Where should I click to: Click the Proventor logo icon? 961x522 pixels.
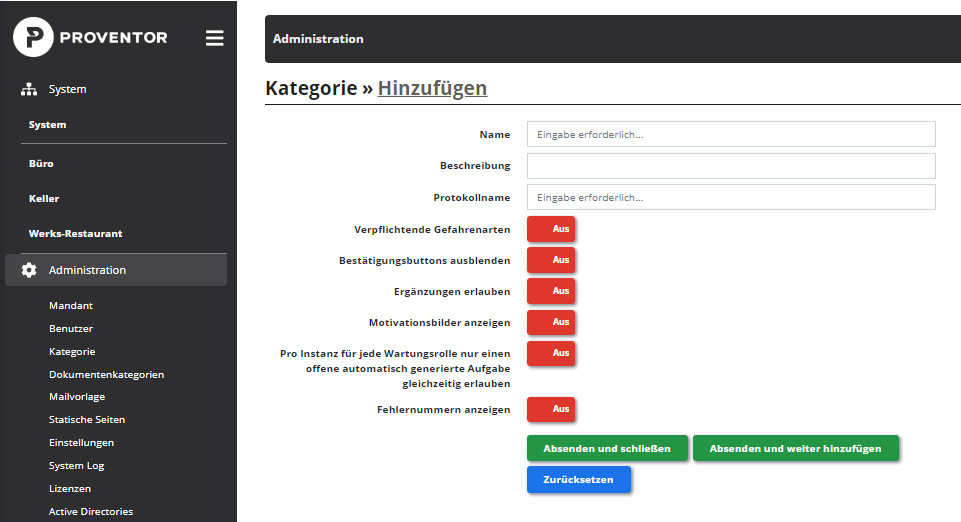pyautogui.click(x=33, y=37)
